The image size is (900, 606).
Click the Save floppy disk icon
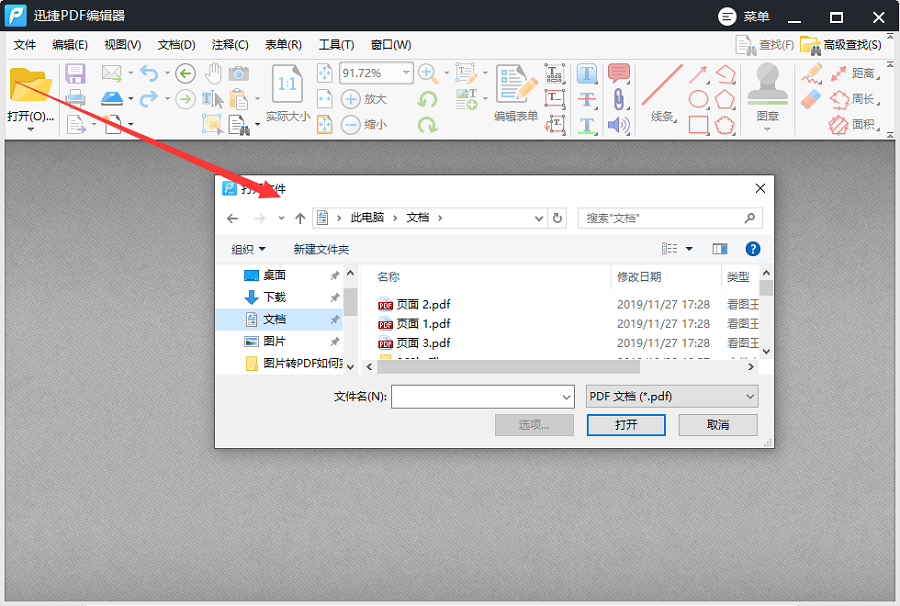(75, 73)
